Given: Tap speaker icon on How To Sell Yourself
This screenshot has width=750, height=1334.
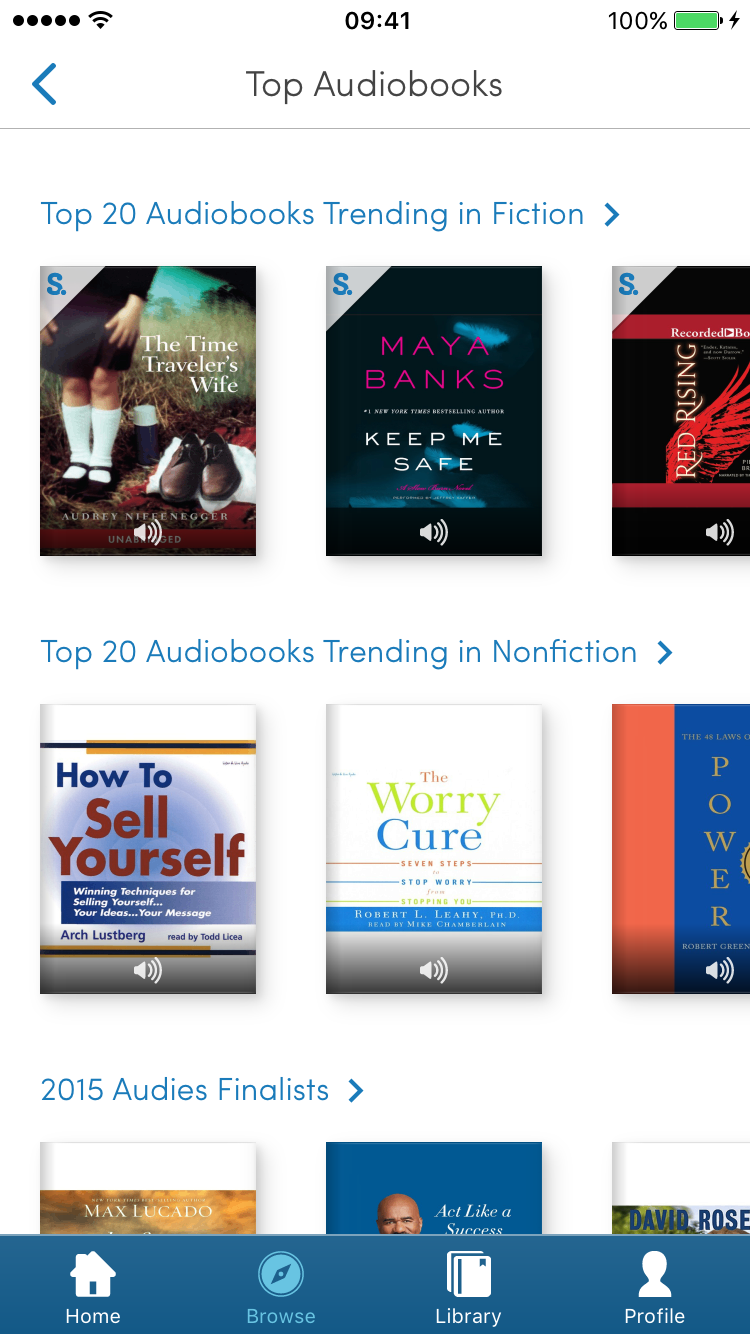Looking at the screenshot, I should [148, 969].
